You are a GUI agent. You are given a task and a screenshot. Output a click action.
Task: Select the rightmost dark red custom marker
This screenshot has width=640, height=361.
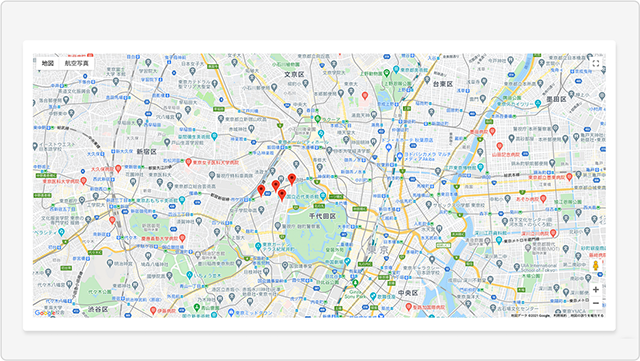(292, 179)
